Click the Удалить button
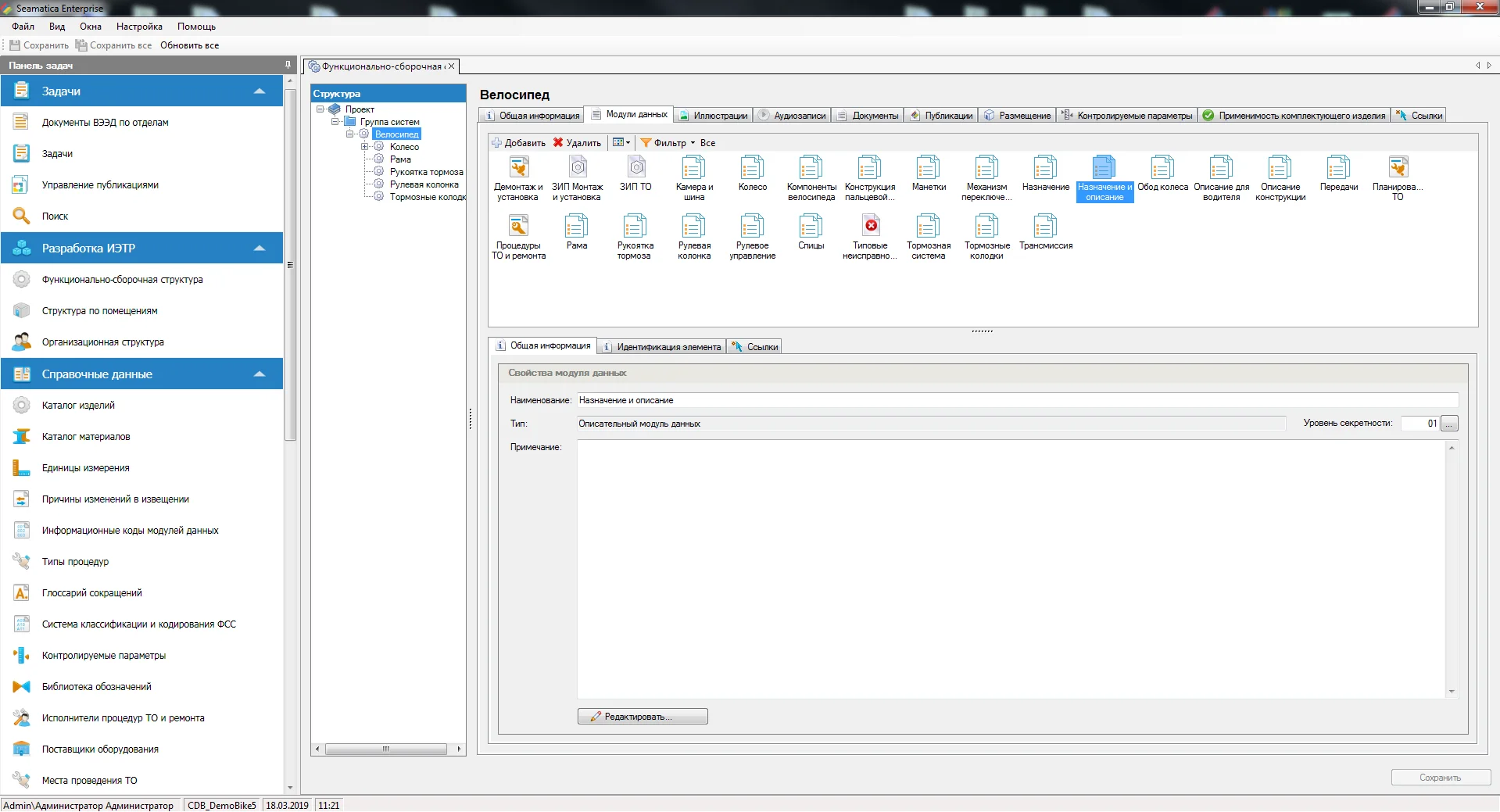This screenshot has height=812, width=1500. (577, 143)
